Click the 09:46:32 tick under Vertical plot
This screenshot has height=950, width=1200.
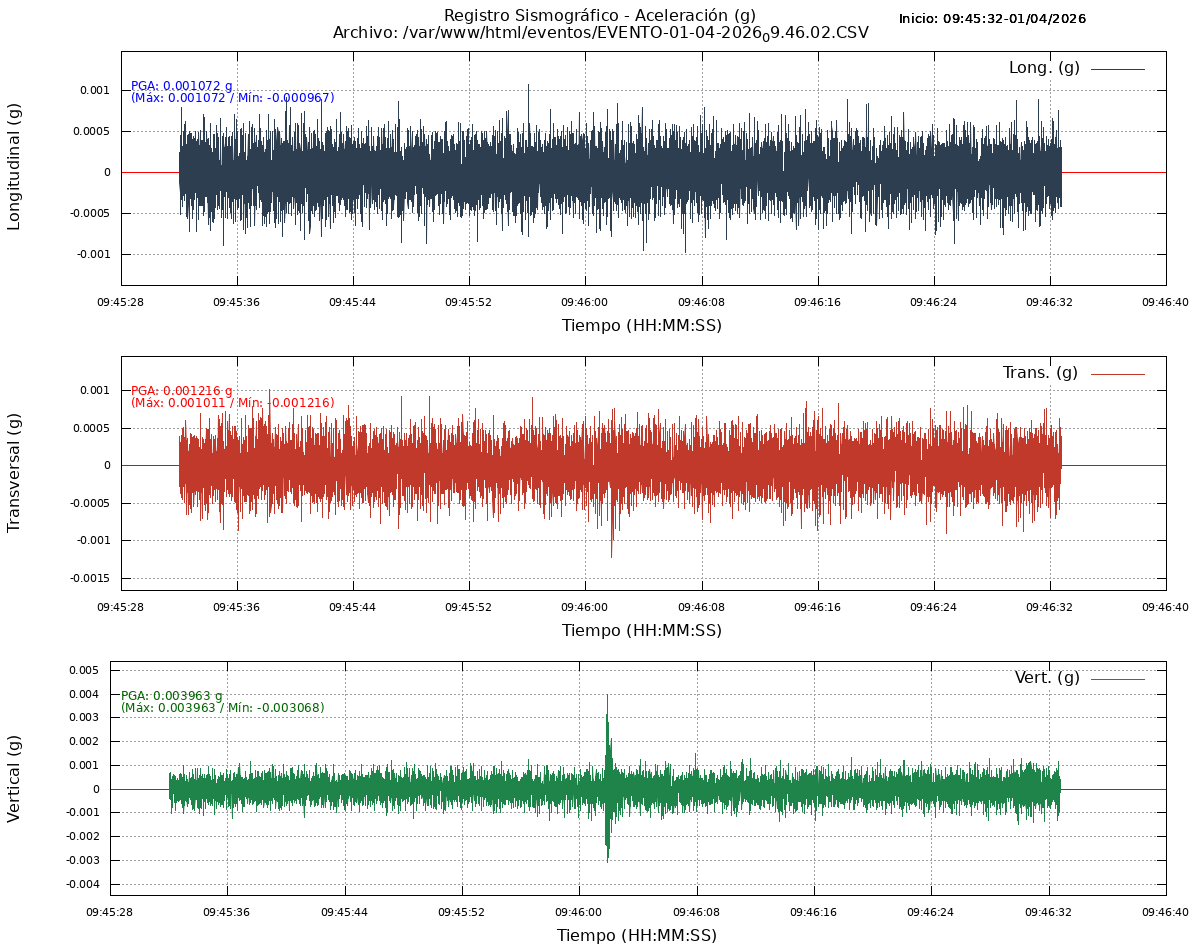pos(1049,912)
